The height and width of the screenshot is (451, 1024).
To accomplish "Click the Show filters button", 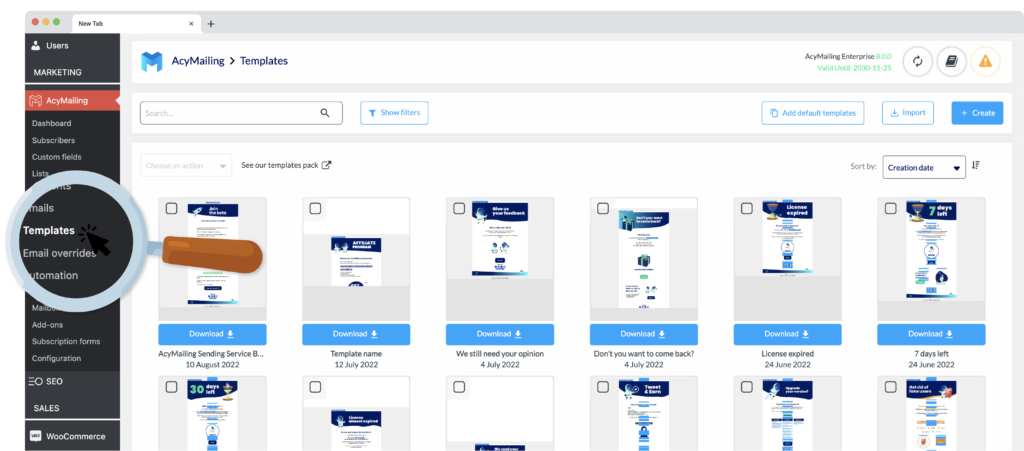I will (x=394, y=113).
